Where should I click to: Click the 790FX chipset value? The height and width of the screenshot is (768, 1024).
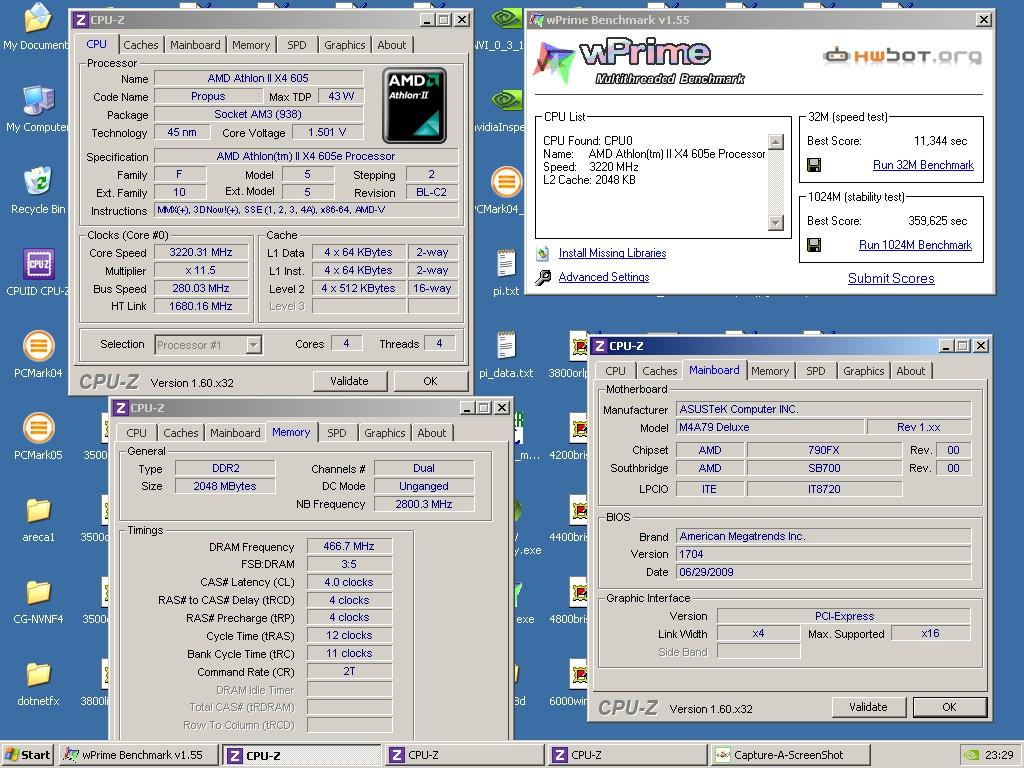point(824,450)
